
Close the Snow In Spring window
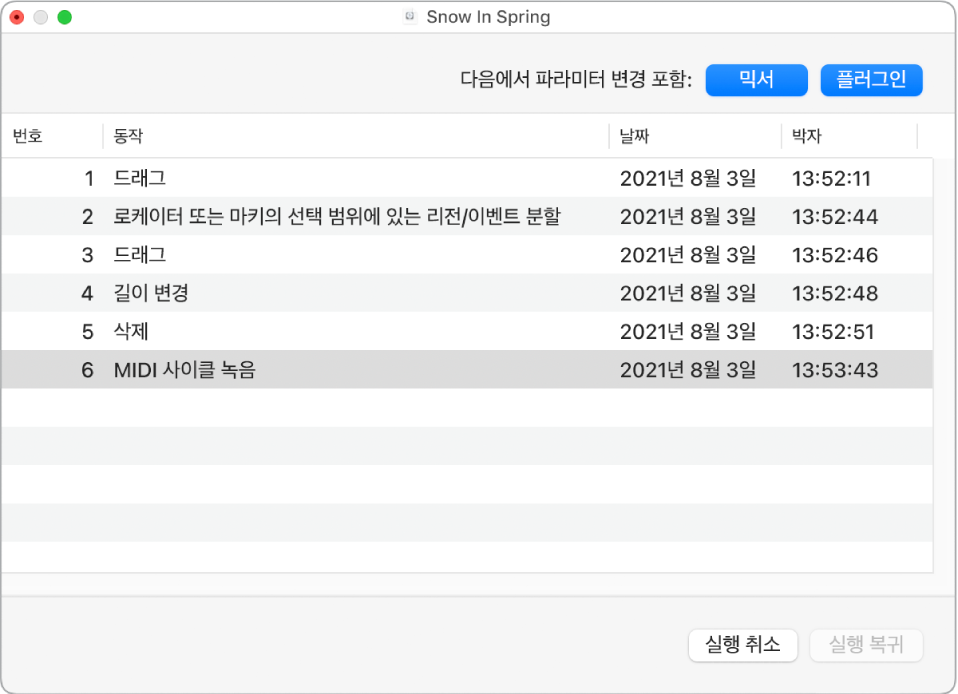pos(17,17)
